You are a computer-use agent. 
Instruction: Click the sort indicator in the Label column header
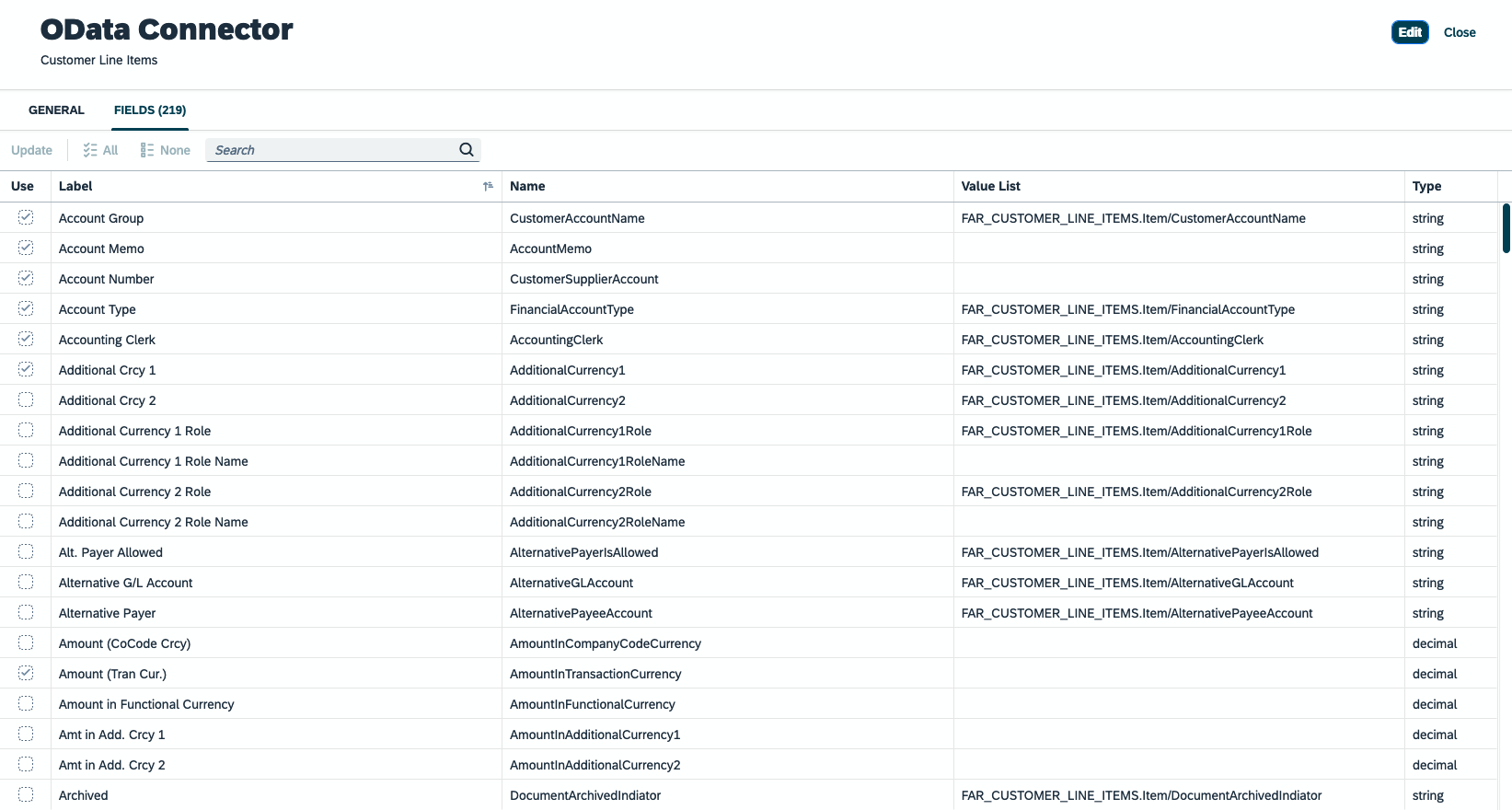[488, 186]
